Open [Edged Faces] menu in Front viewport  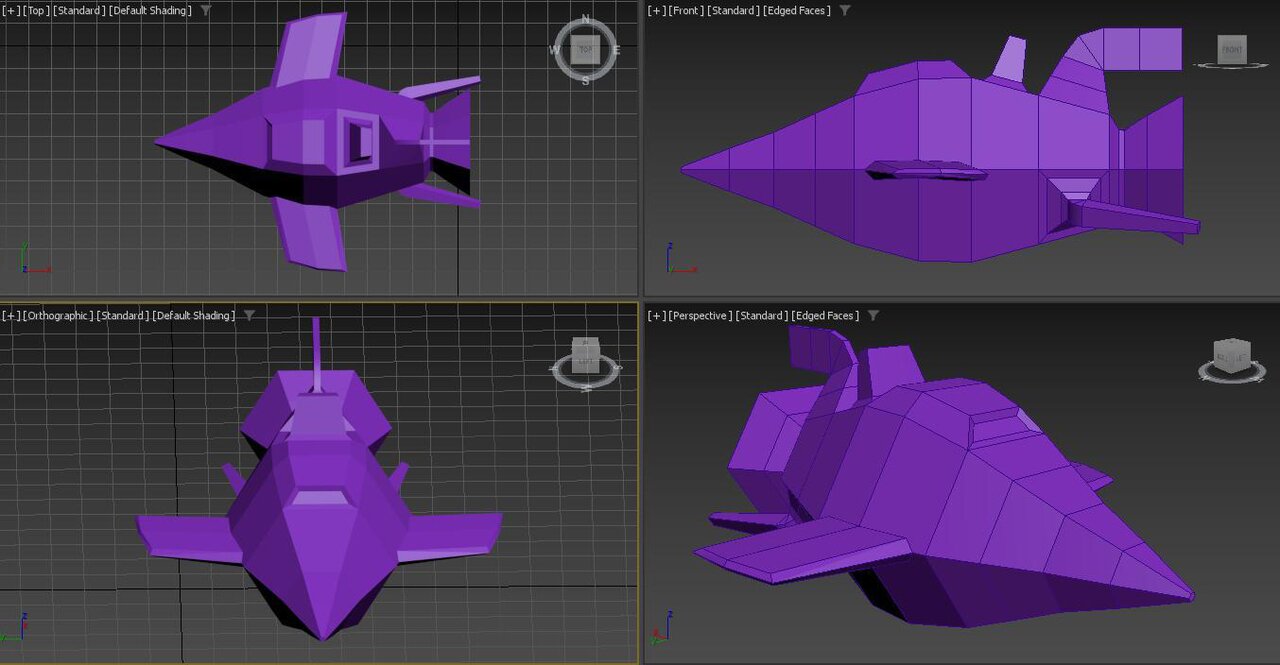pyautogui.click(x=798, y=10)
